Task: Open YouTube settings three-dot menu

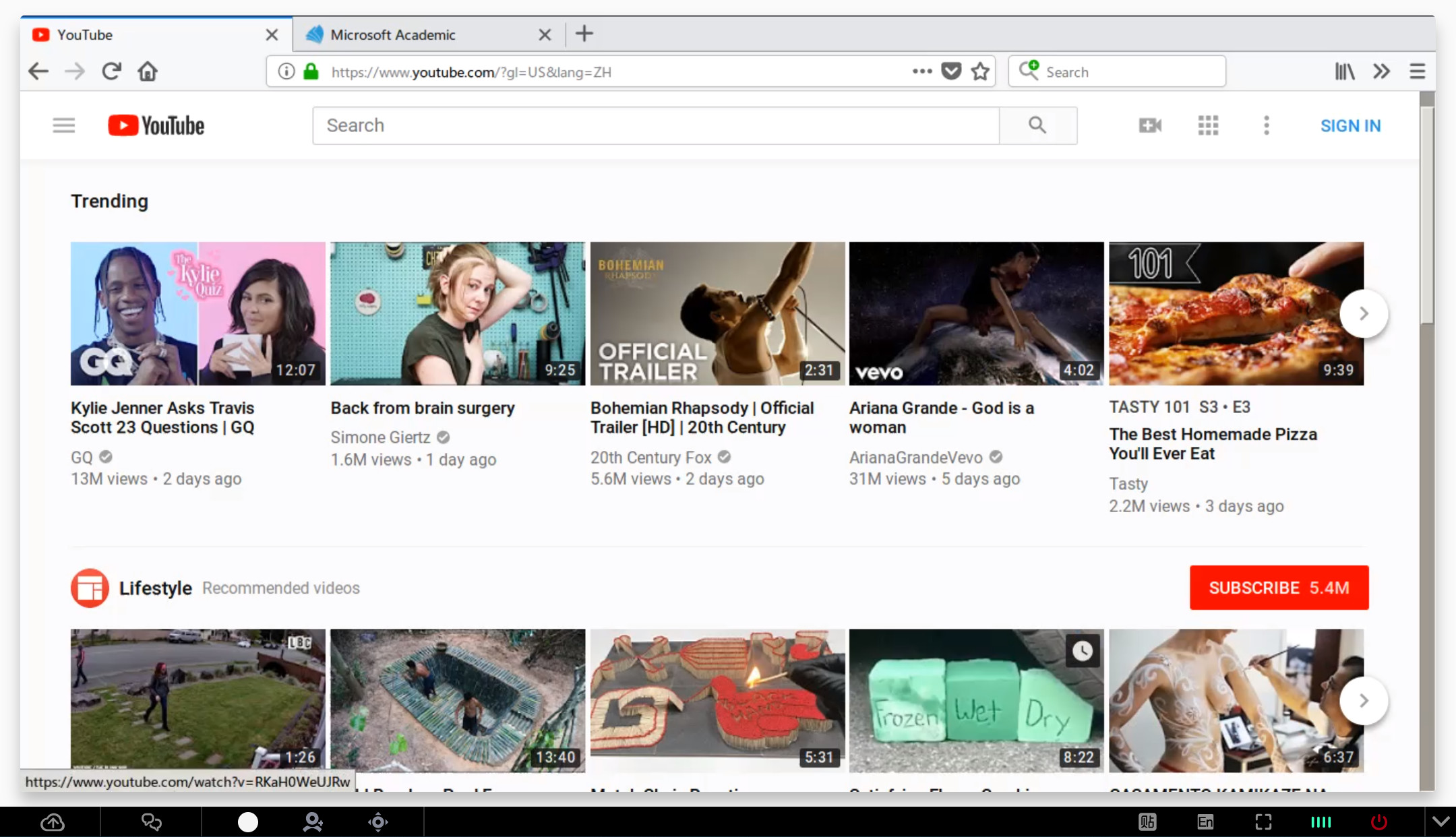Action: point(1267,125)
